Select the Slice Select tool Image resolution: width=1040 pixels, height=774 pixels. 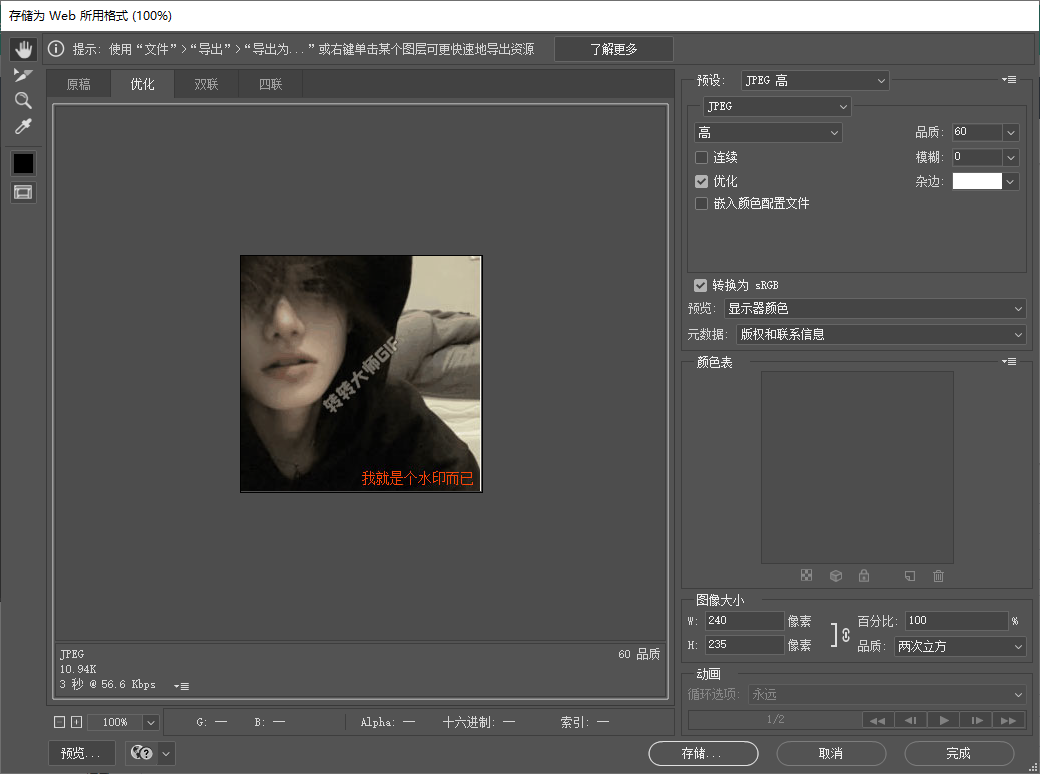click(23, 75)
